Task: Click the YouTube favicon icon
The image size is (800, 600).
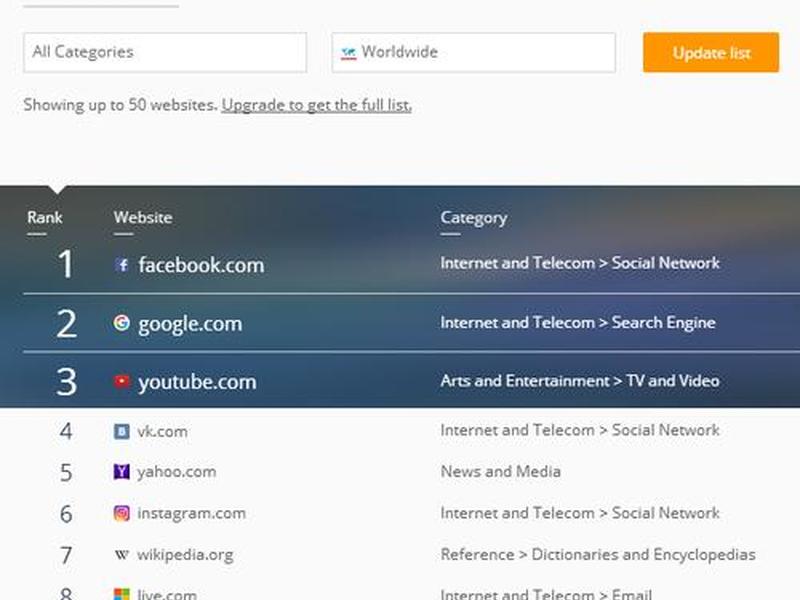Action: point(121,381)
